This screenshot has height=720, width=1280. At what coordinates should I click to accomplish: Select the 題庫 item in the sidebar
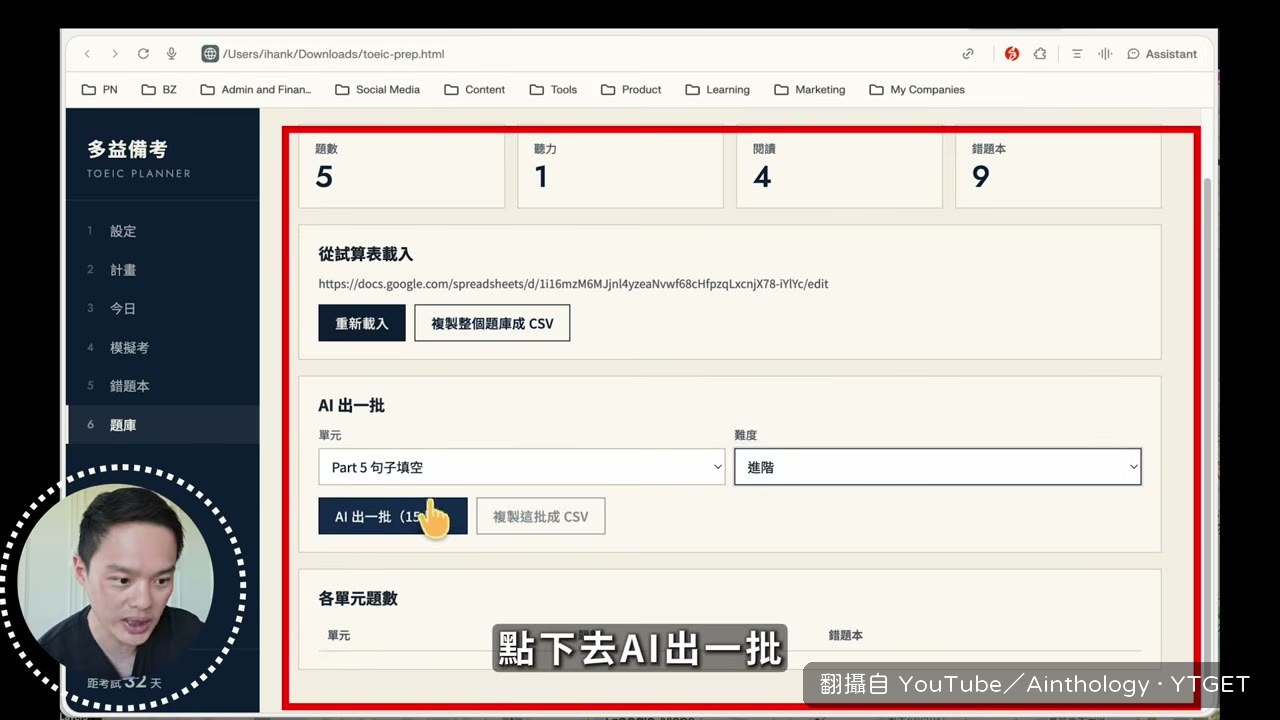pos(163,425)
